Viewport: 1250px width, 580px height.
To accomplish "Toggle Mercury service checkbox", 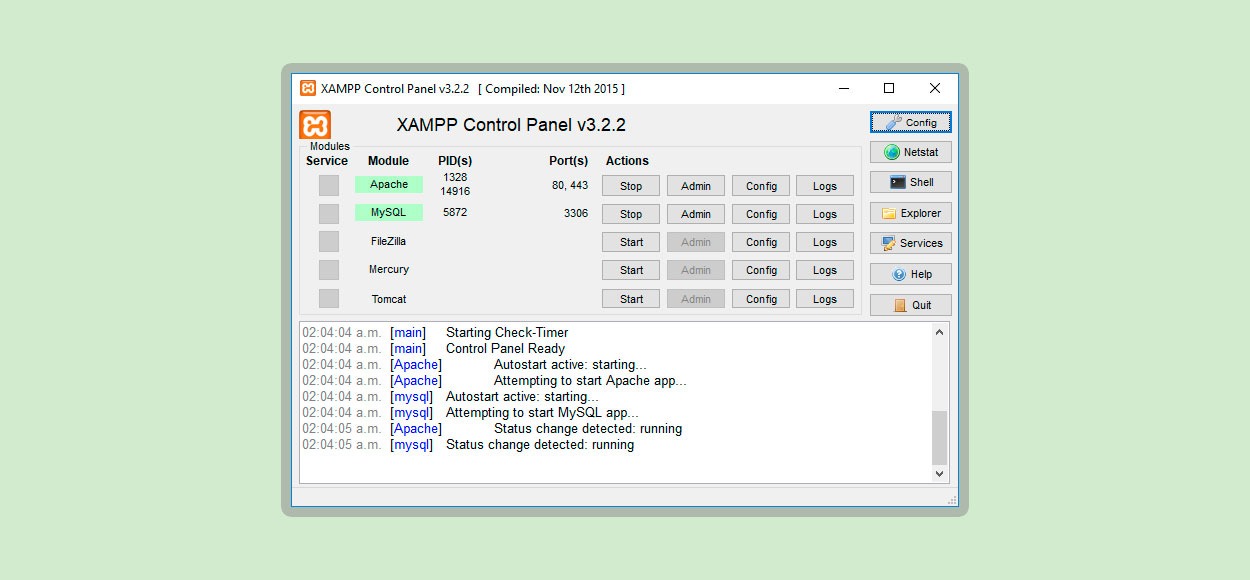I will tap(329, 270).
